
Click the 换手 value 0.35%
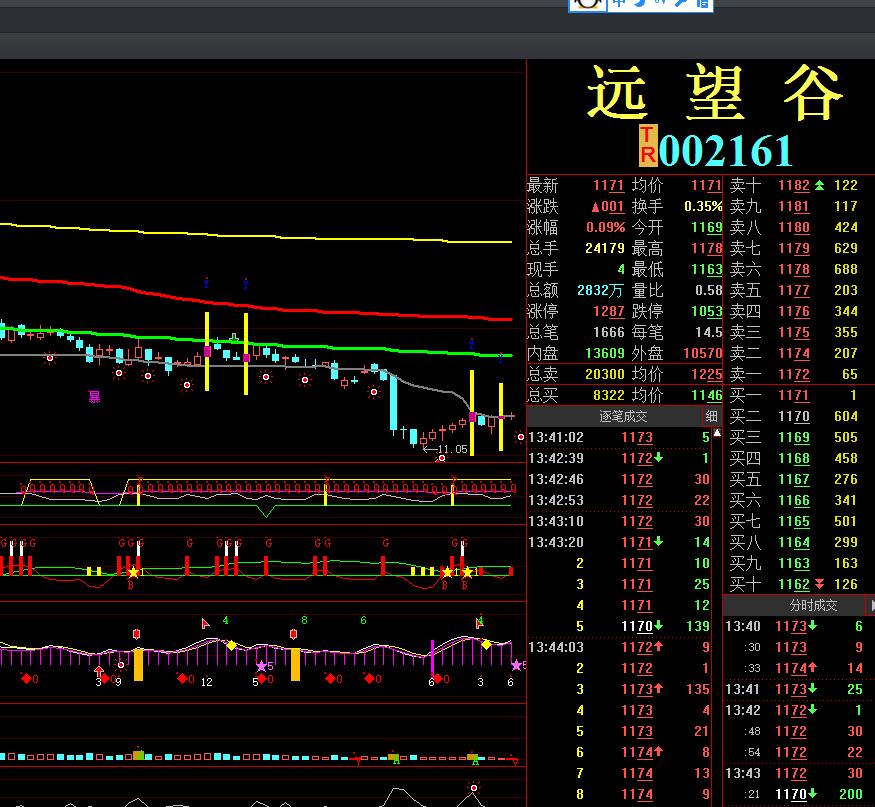[703, 206]
